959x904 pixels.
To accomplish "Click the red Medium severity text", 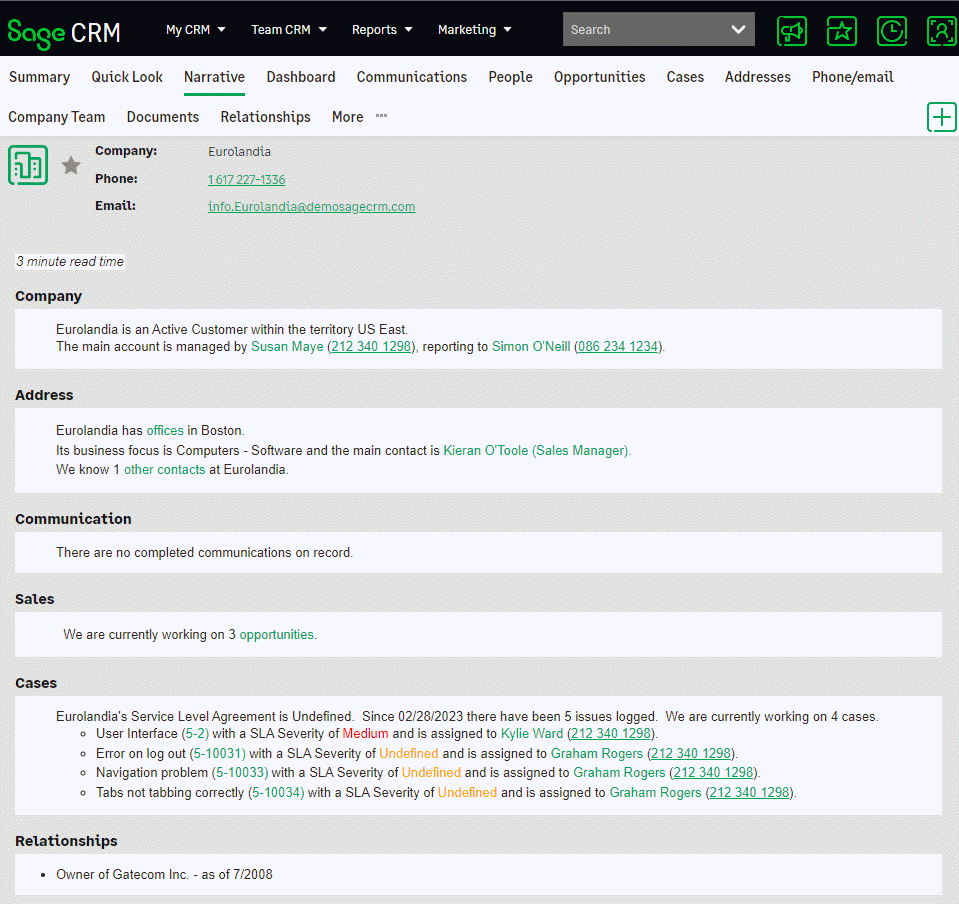I will coord(365,734).
